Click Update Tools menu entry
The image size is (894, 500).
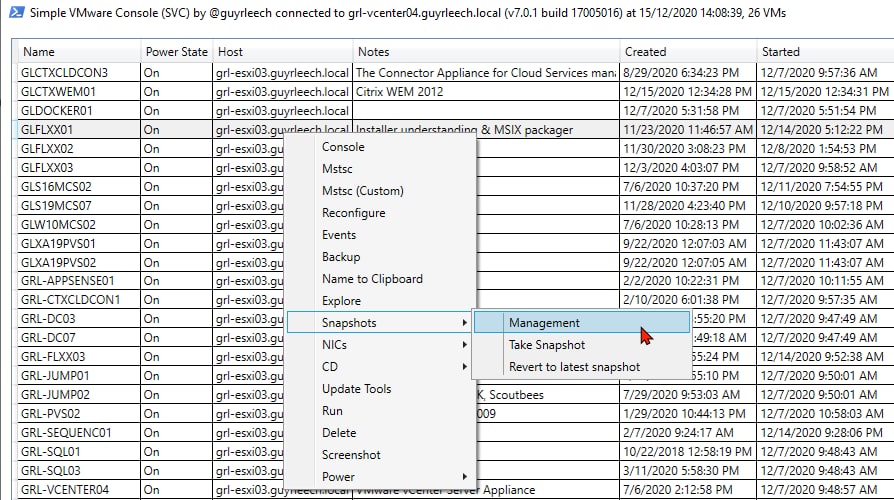pyautogui.click(x=356, y=389)
